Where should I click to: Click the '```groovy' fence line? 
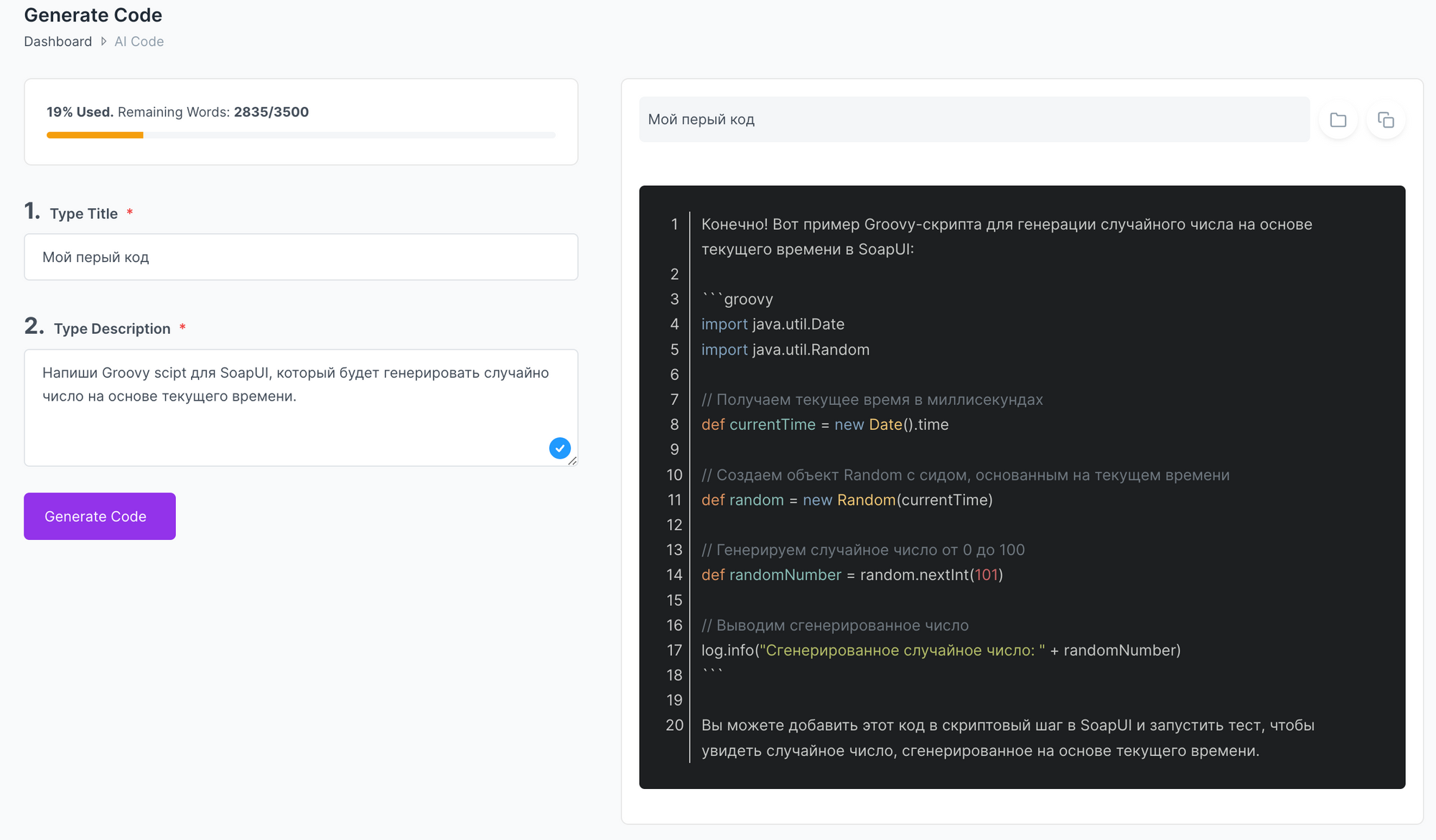[x=737, y=299]
